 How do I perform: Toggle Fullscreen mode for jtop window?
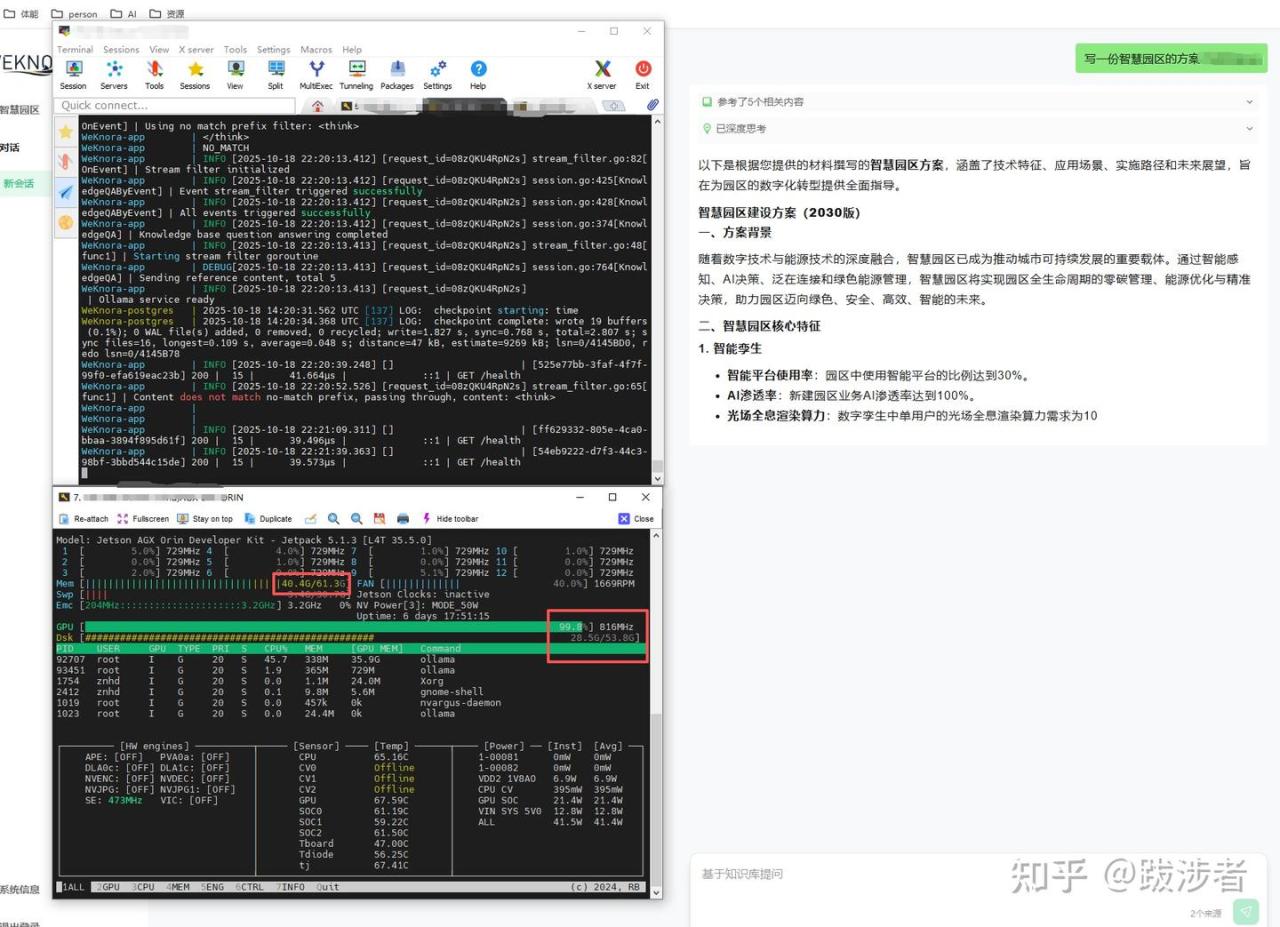coord(143,519)
